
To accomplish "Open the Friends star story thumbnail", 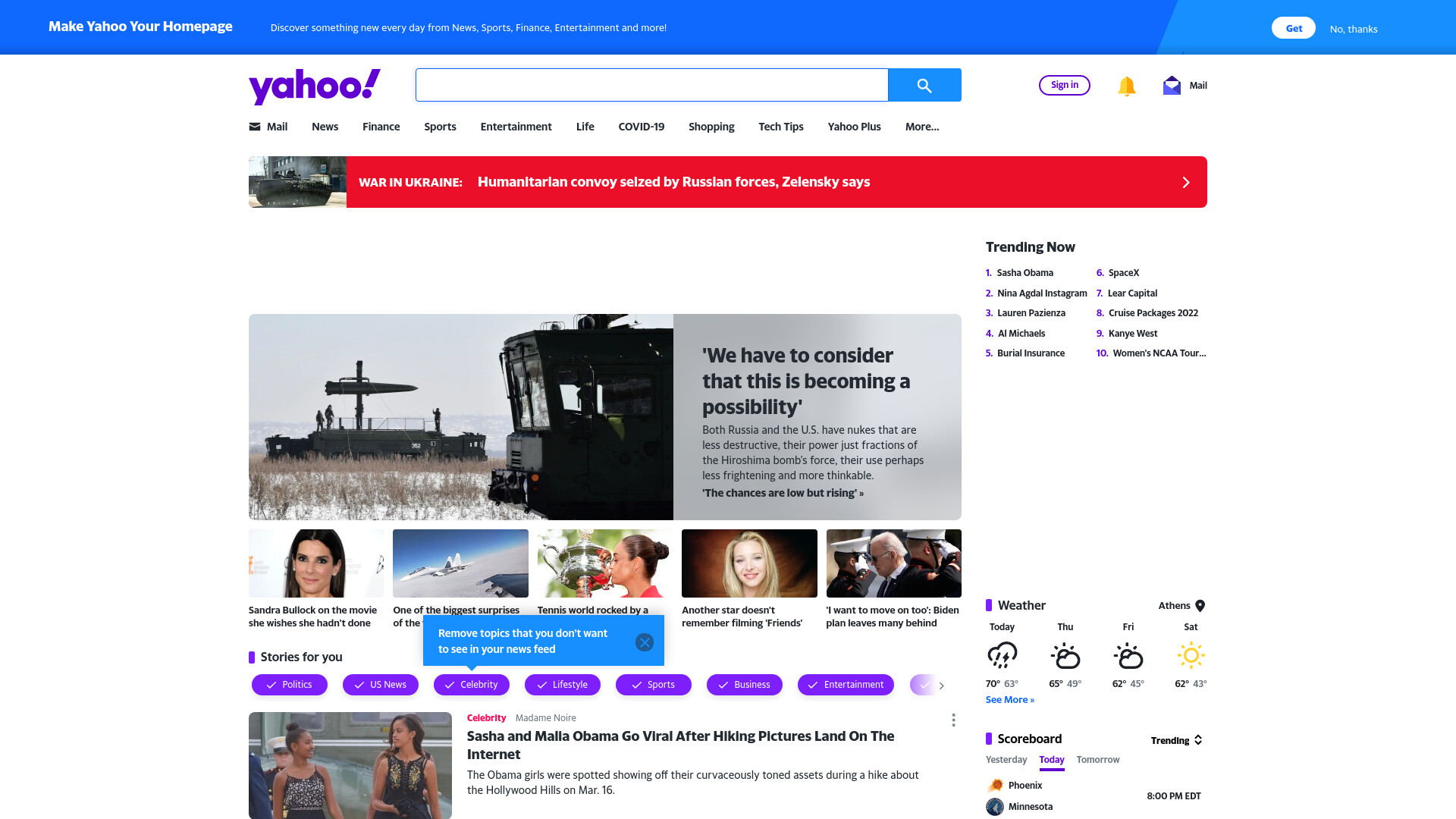I will coord(749,563).
